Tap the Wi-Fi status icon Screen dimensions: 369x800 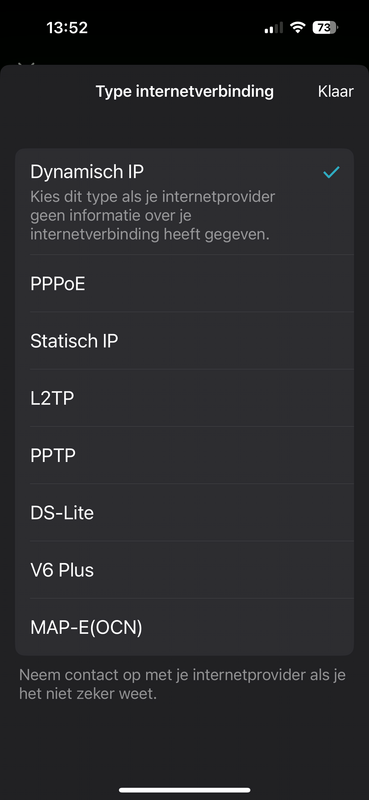point(298,28)
